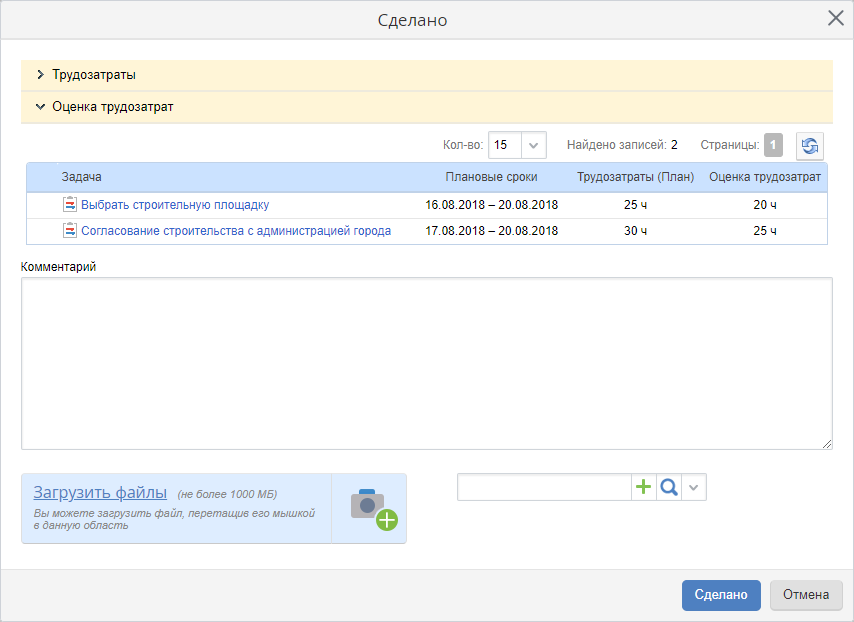Click task icon beside Выбрать строительную площадку

(70, 204)
